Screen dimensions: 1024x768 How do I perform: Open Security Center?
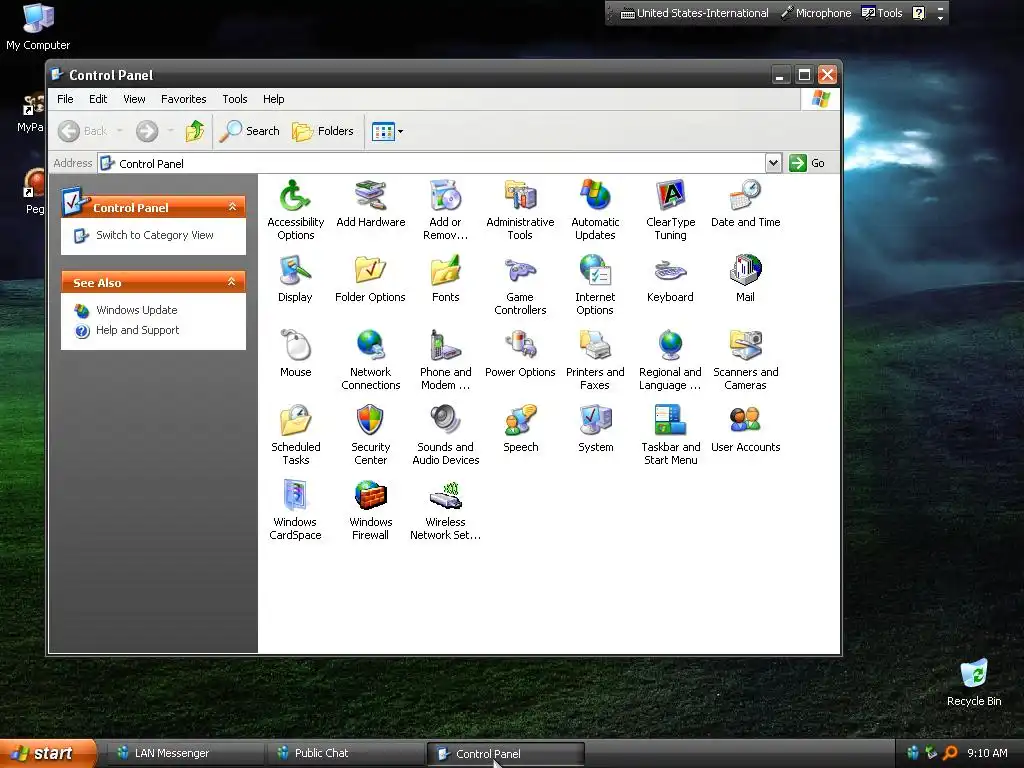pos(370,434)
